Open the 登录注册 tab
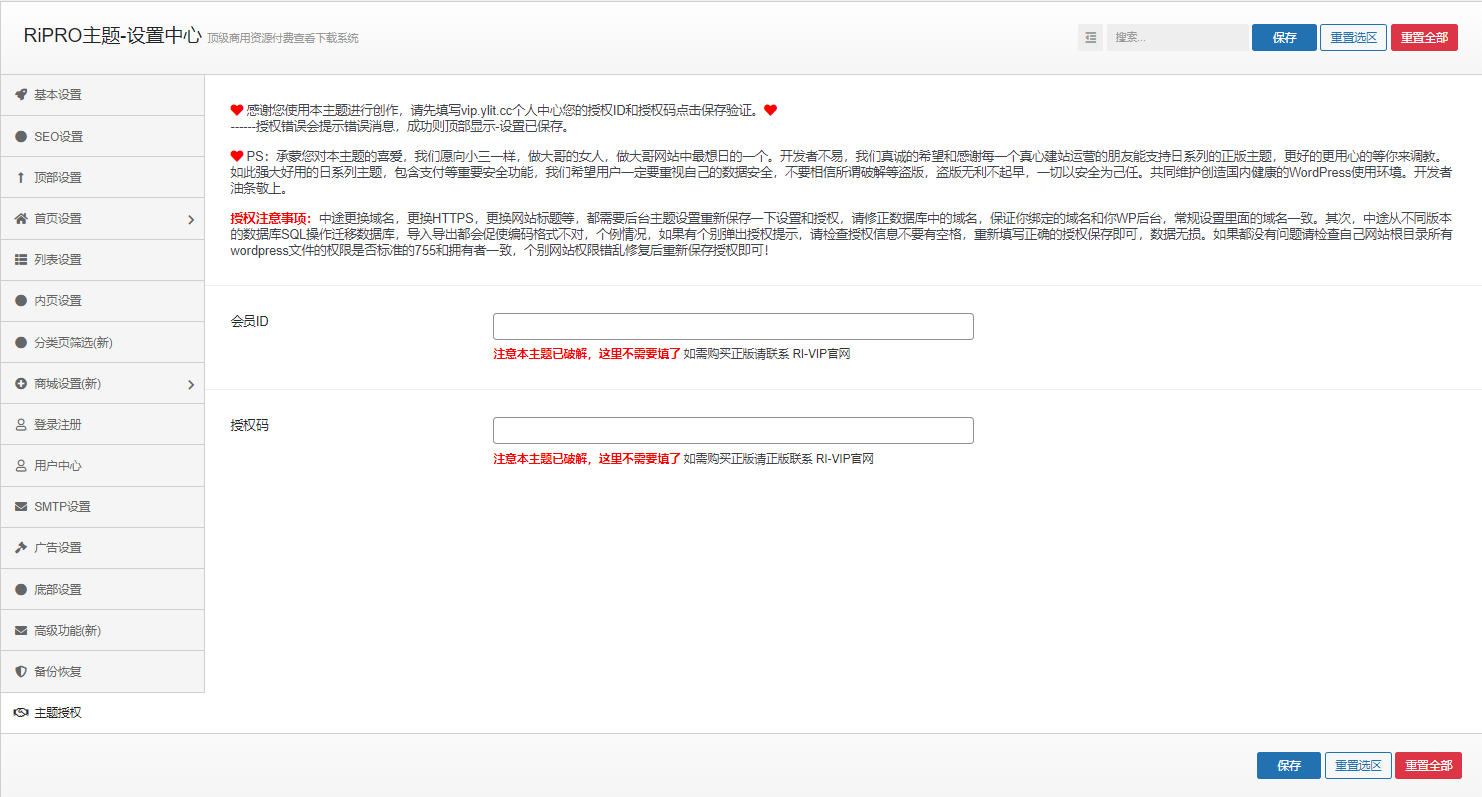Screen dimensions: 1482x797 [102, 424]
